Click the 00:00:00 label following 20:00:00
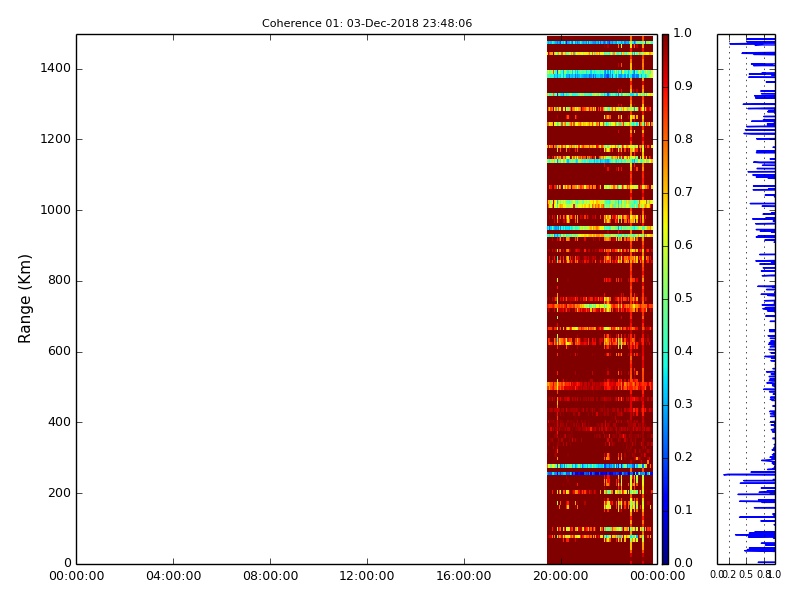Image resolution: width=800 pixels, height=600 pixels. click(658, 576)
